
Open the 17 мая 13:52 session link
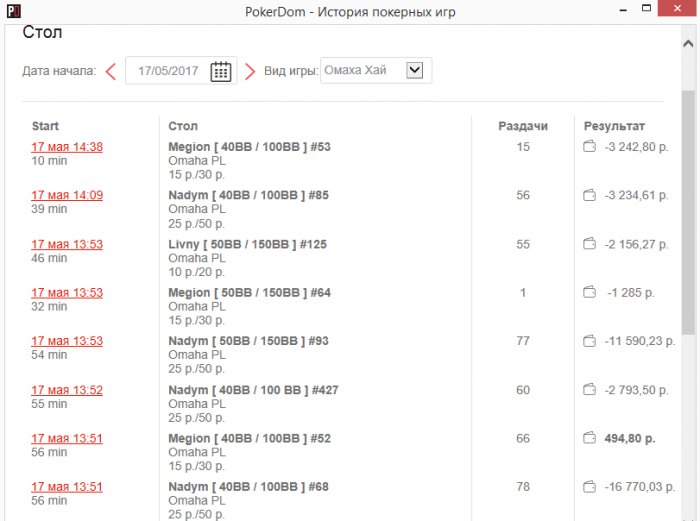(67, 390)
